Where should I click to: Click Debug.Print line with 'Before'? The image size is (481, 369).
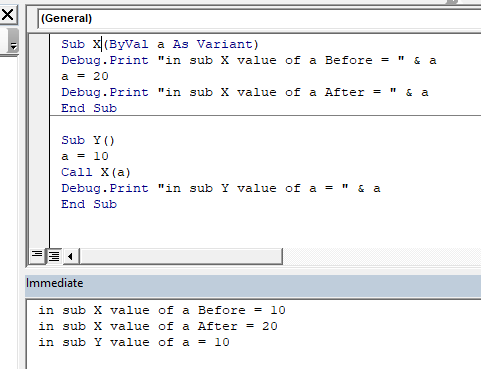click(x=249, y=60)
